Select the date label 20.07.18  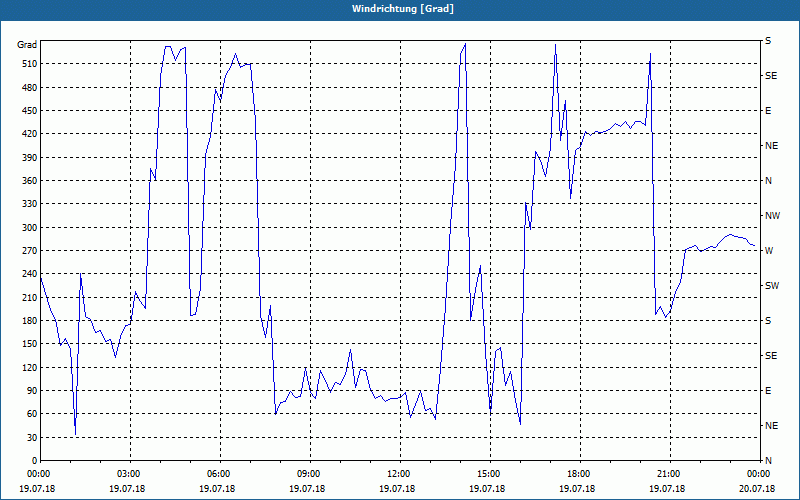pyautogui.click(x=757, y=489)
